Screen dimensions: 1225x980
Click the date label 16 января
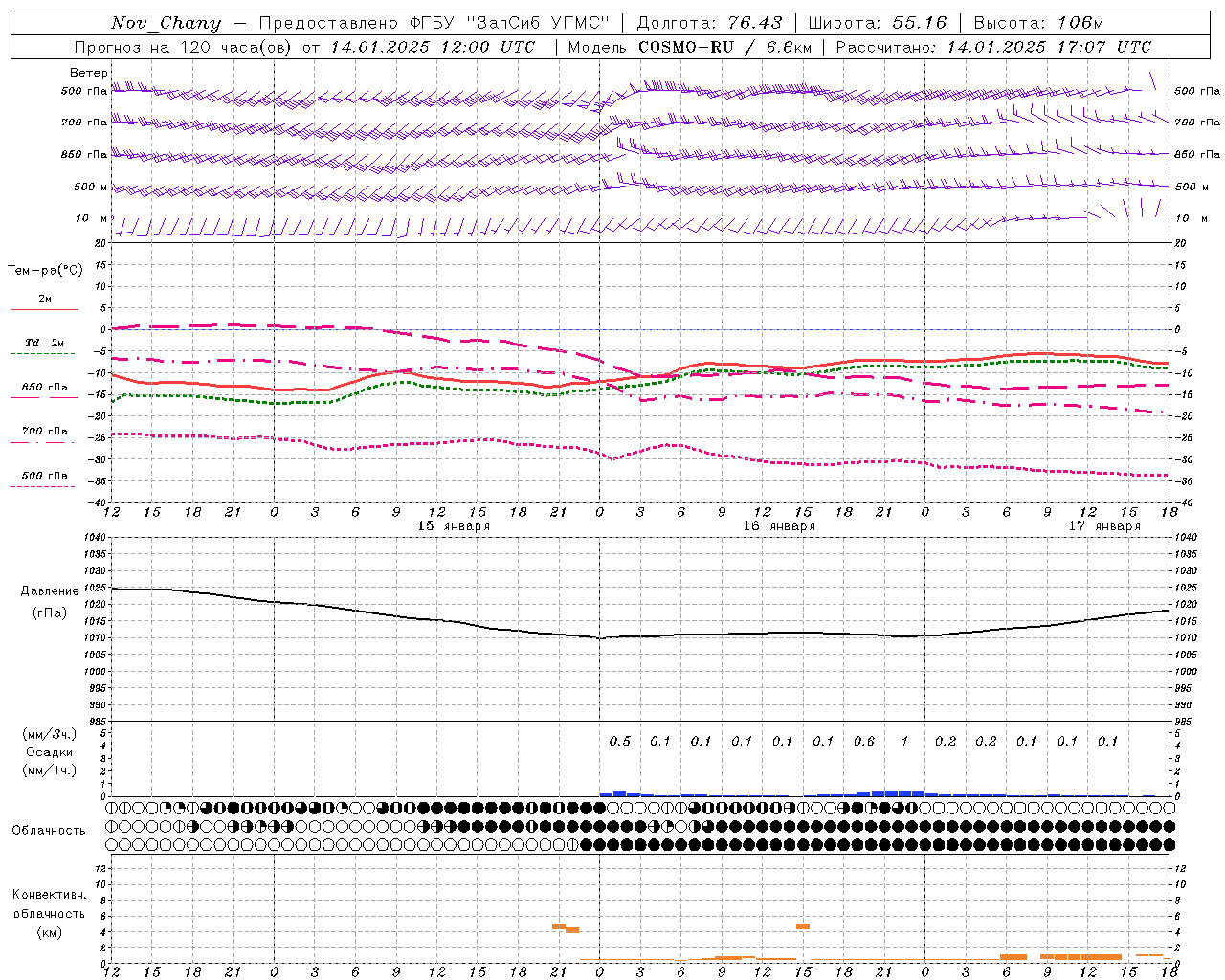tap(779, 526)
